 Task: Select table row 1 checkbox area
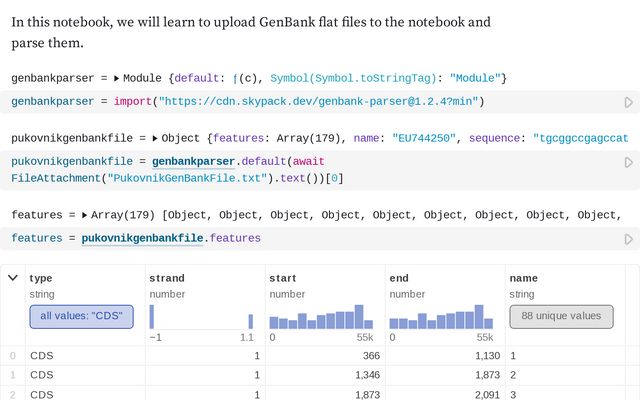click(13, 375)
